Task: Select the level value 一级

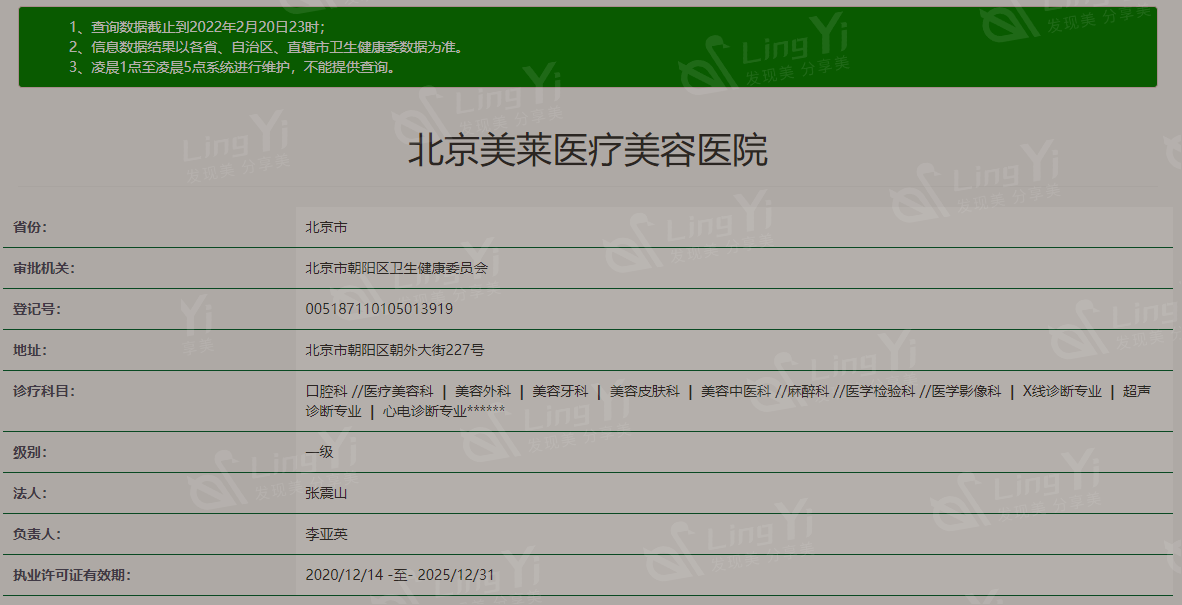Action: (x=319, y=452)
